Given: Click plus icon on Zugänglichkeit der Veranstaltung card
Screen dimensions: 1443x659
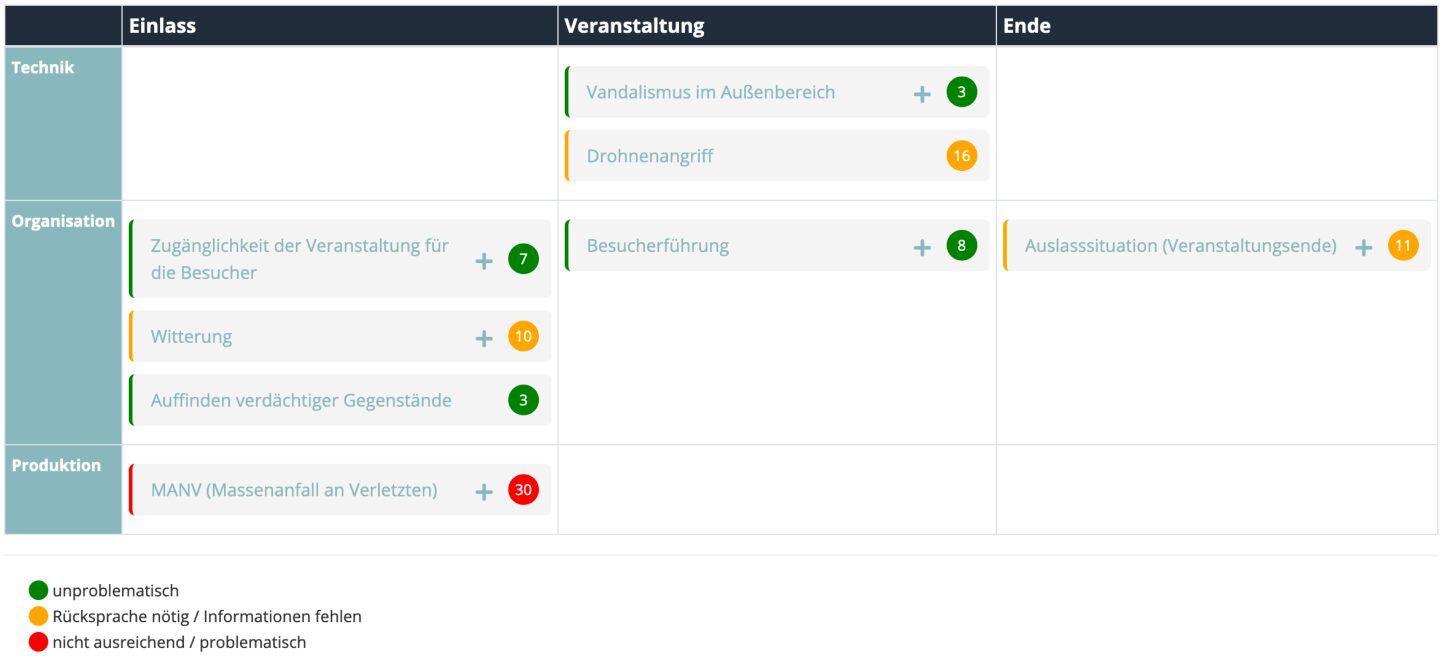Looking at the screenshot, I should click(484, 261).
